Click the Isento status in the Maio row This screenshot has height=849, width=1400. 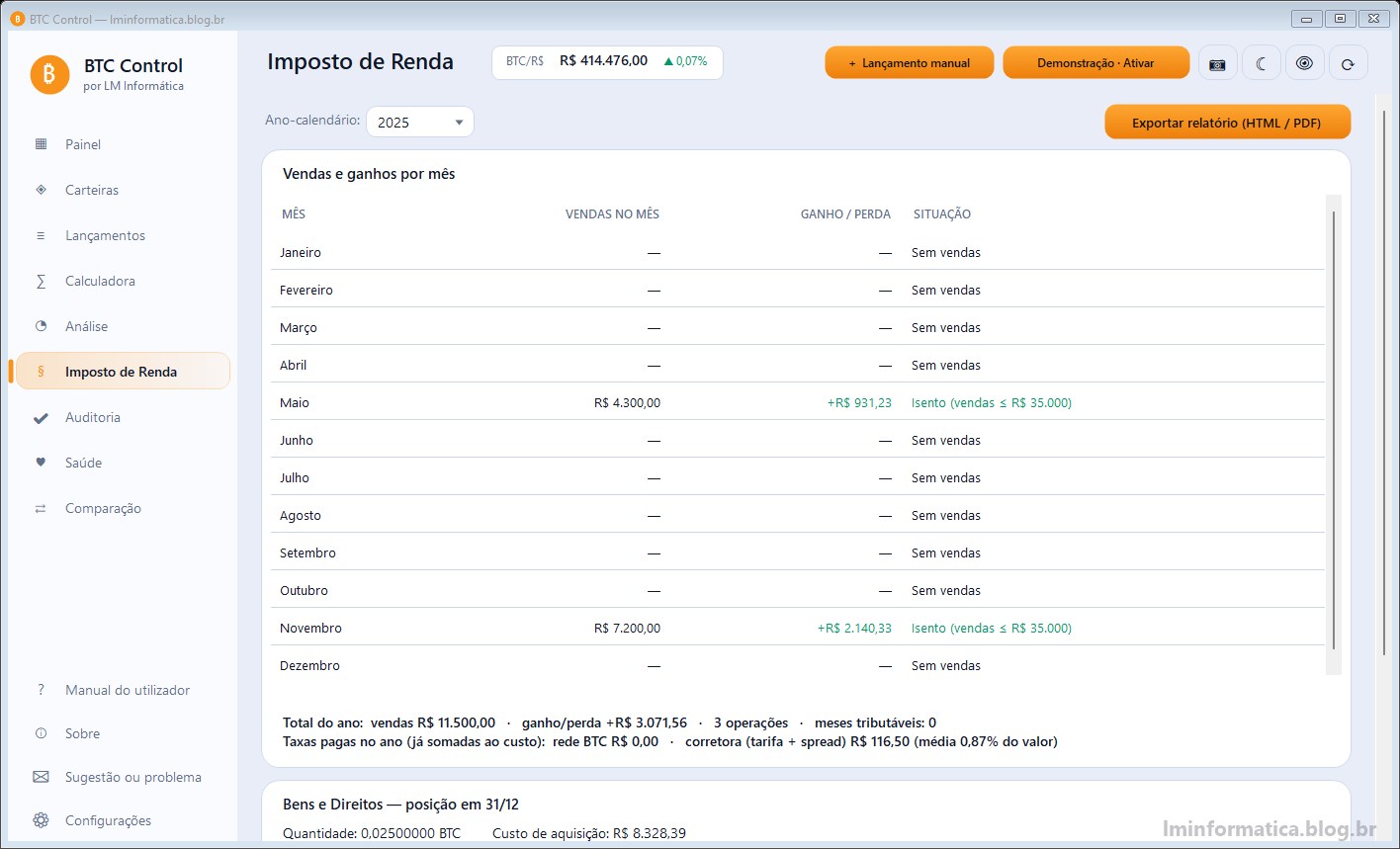pyautogui.click(x=992, y=403)
